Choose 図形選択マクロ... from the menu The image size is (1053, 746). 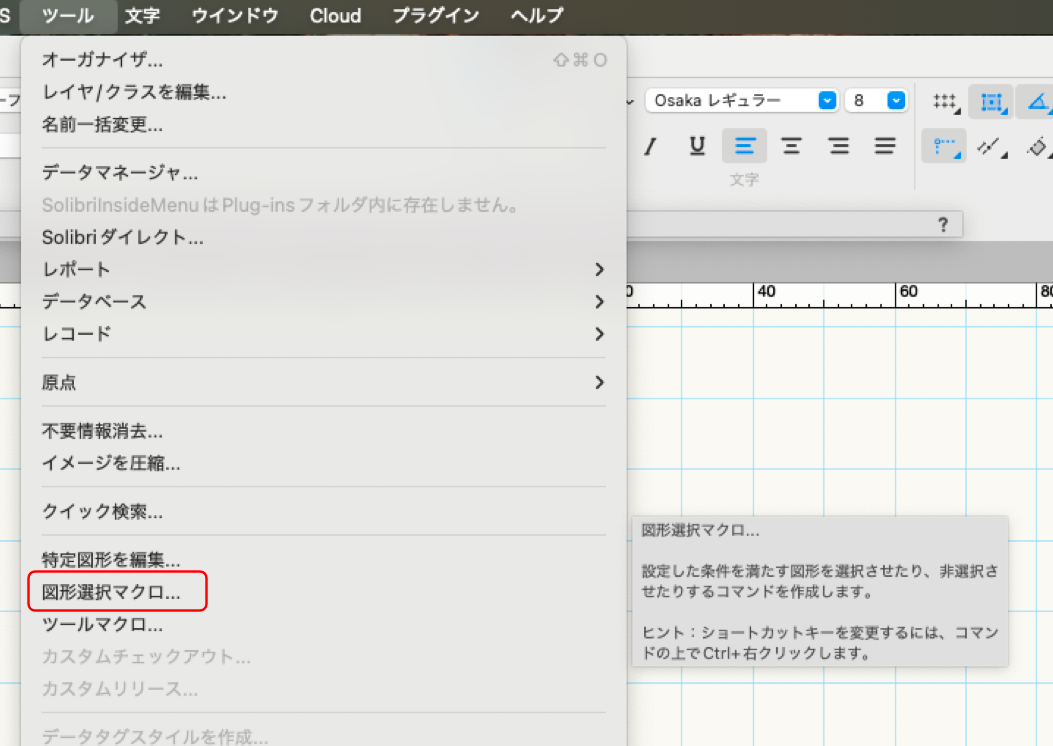coord(111,592)
